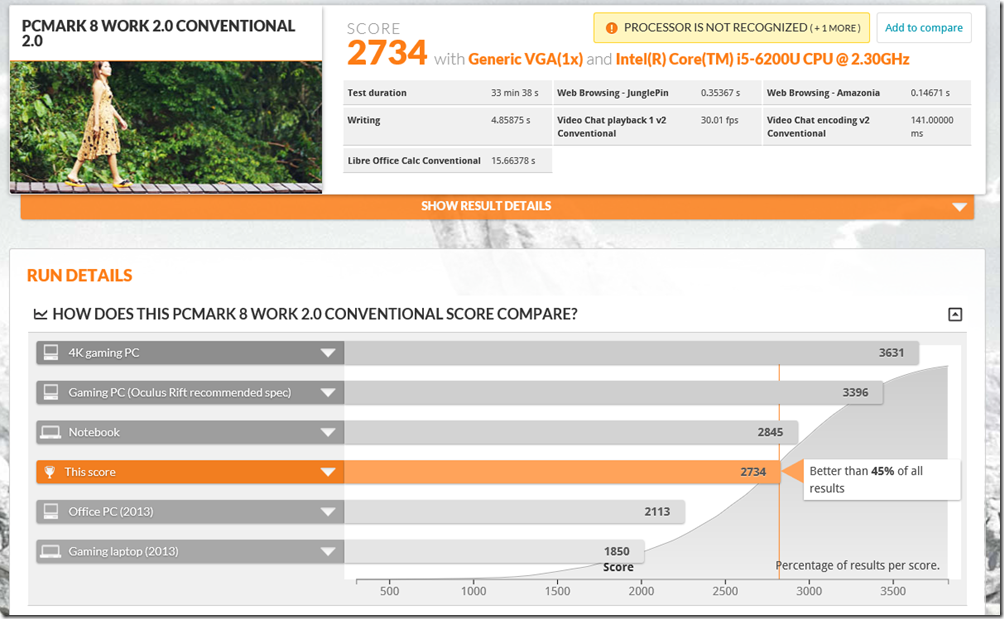Viewport: 1004px width, 619px height.
Task: Click the chart icon beside comparison heading
Action: (x=40, y=315)
